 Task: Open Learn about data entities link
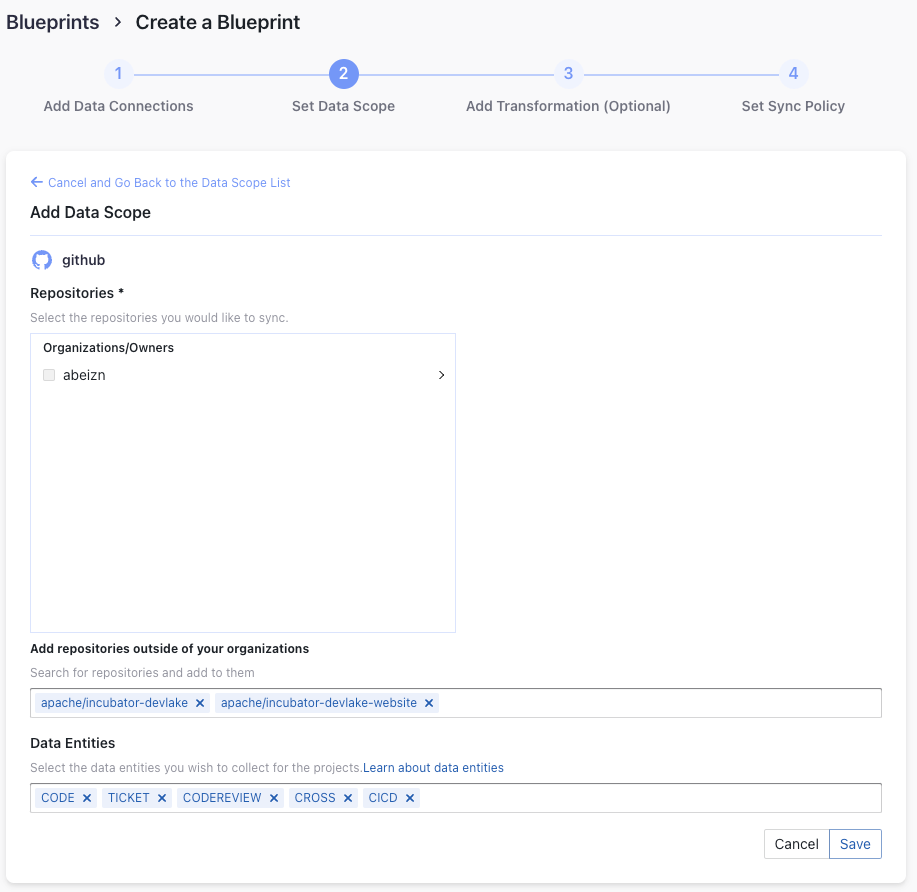433,768
